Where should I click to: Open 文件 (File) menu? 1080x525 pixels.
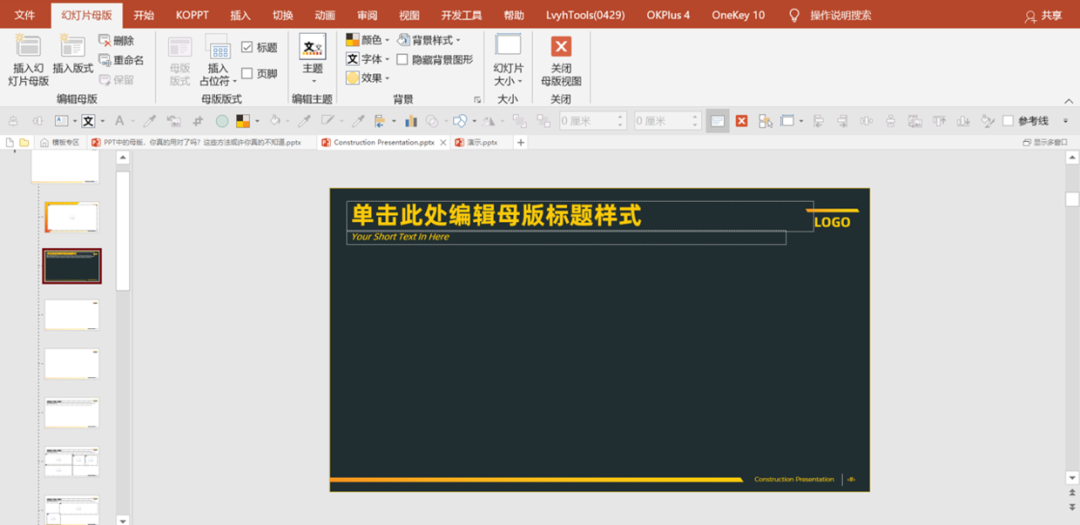pyautogui.click(x=25, y=15)
